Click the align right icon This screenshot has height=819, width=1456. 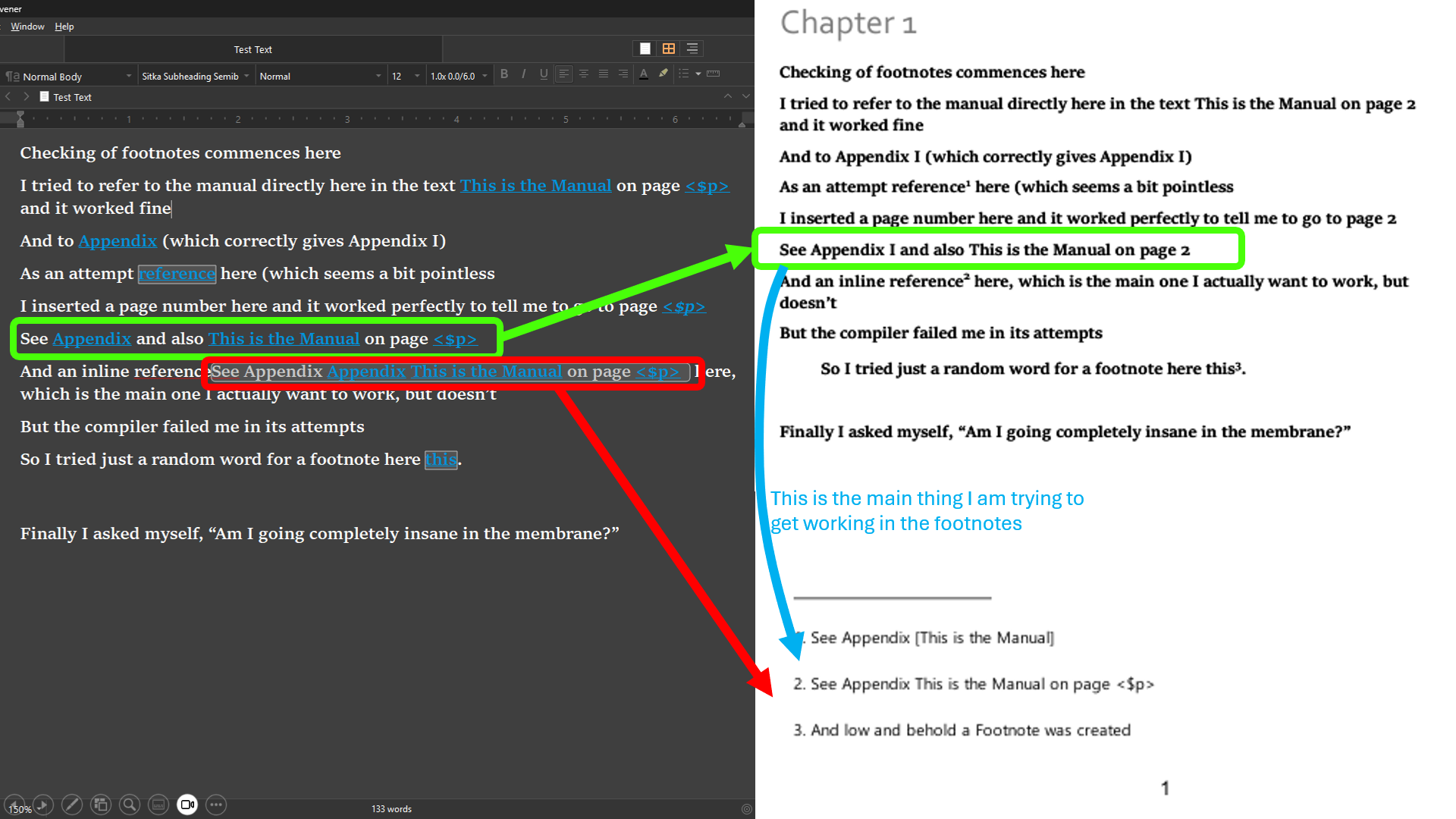[623, 74]
